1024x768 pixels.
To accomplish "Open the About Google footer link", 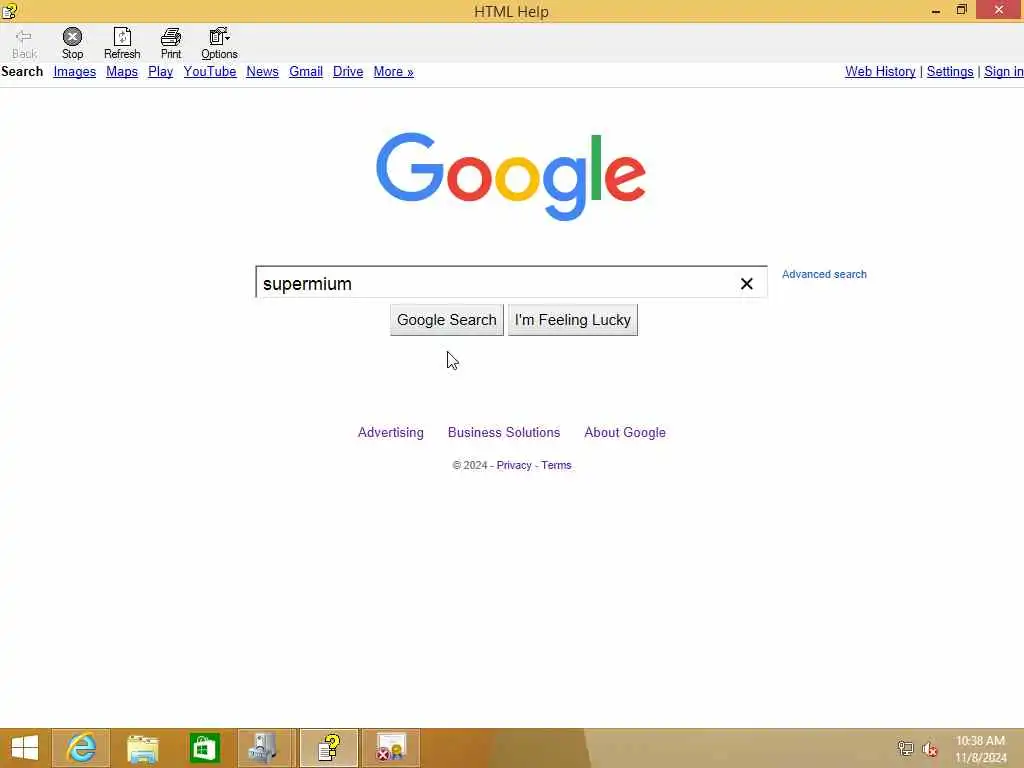I will tap(625, 432).
